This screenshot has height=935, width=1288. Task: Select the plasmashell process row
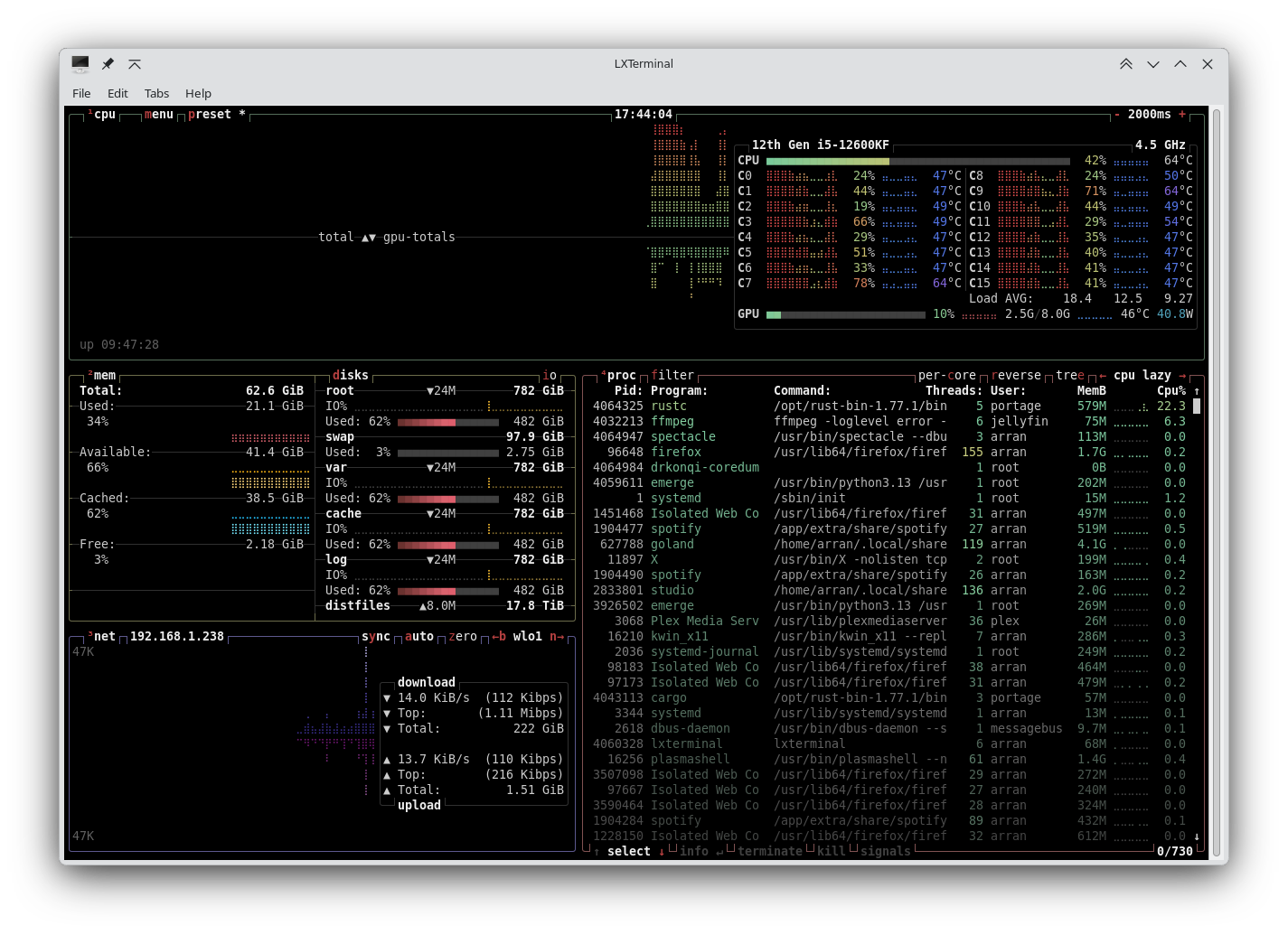[x=889, y=760]
